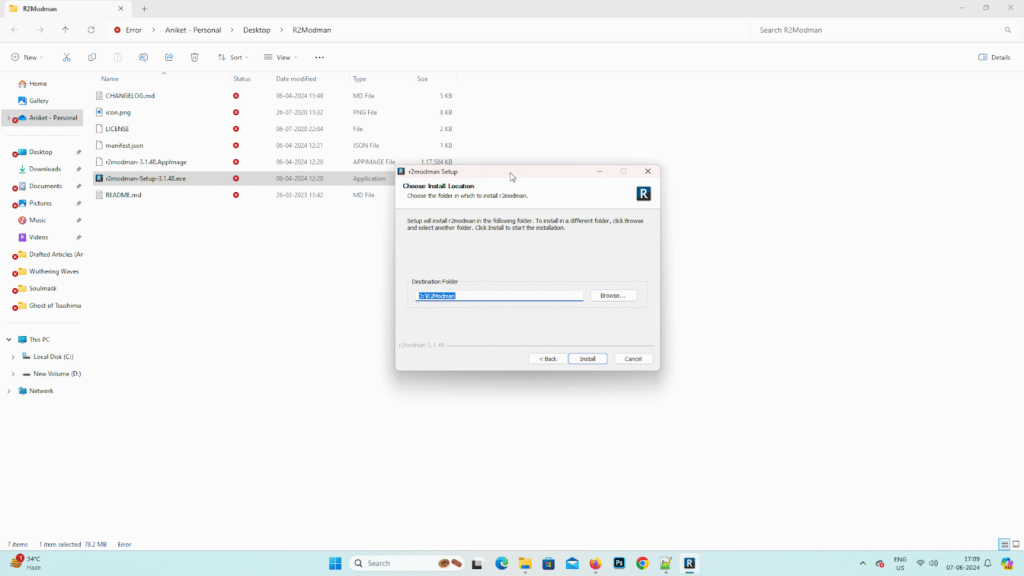This screenshot has height=576, width=1024.
Task: Click the Destination Folder path field
Action: pyautogui.click(x=499, y=296)
